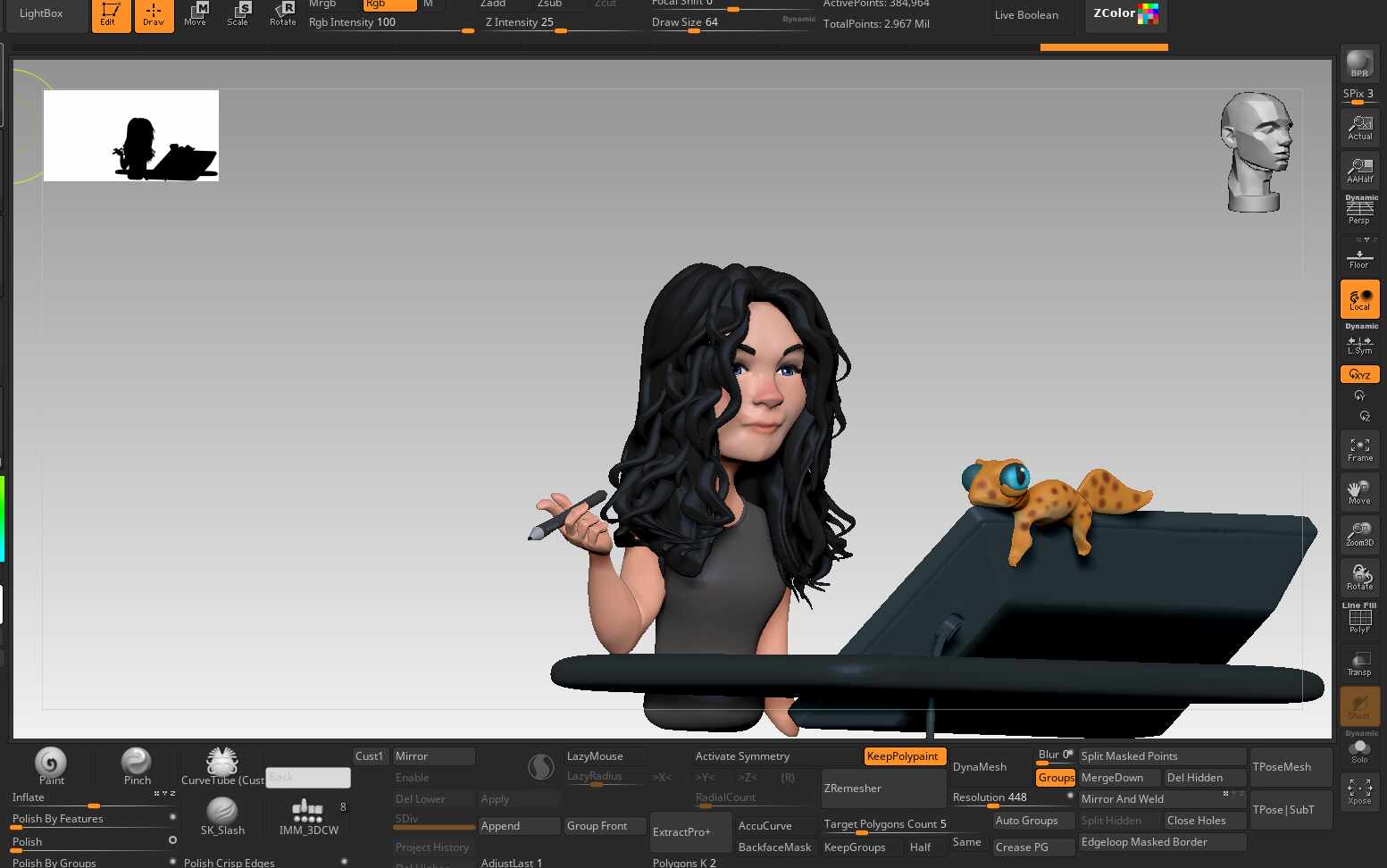Click the Group Front button
Image resolution: width=1387 pixels, height=868 pixels.
pyautogui.click(x=606, y=826)
